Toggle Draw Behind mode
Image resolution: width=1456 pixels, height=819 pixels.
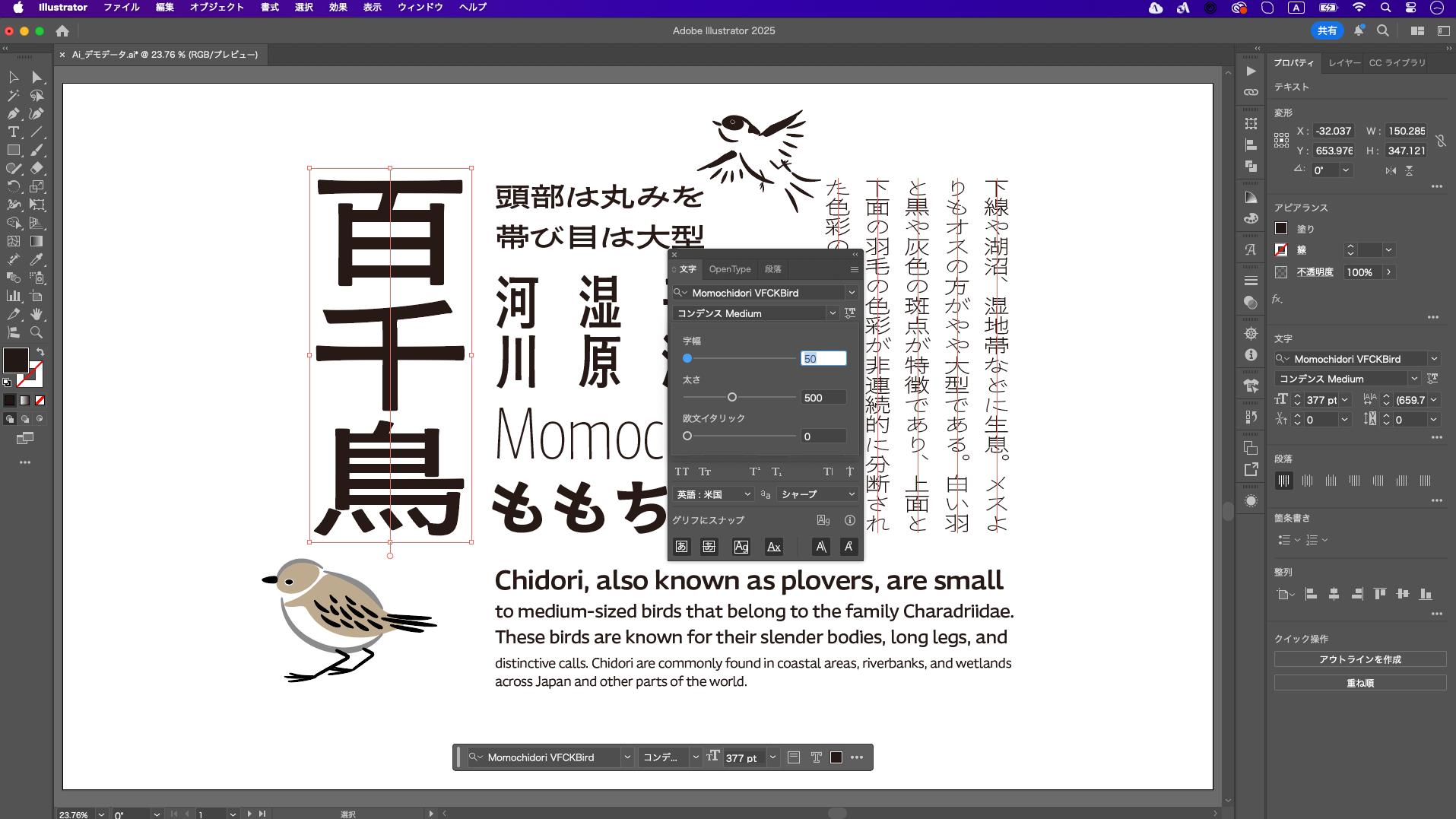click(25, 419)
